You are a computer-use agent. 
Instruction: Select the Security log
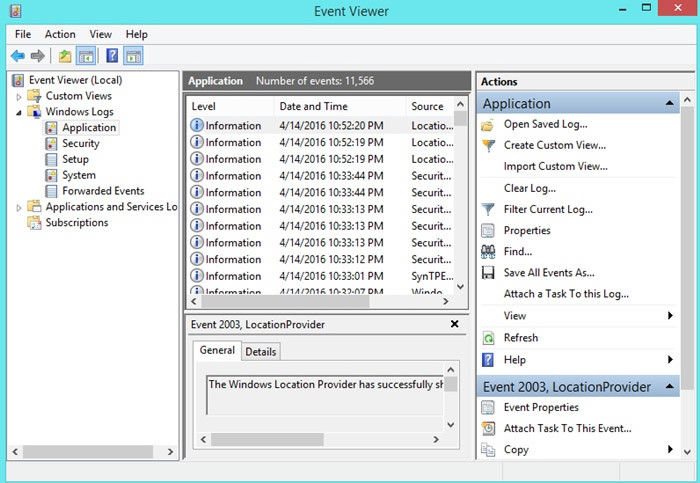pos(80,144)
